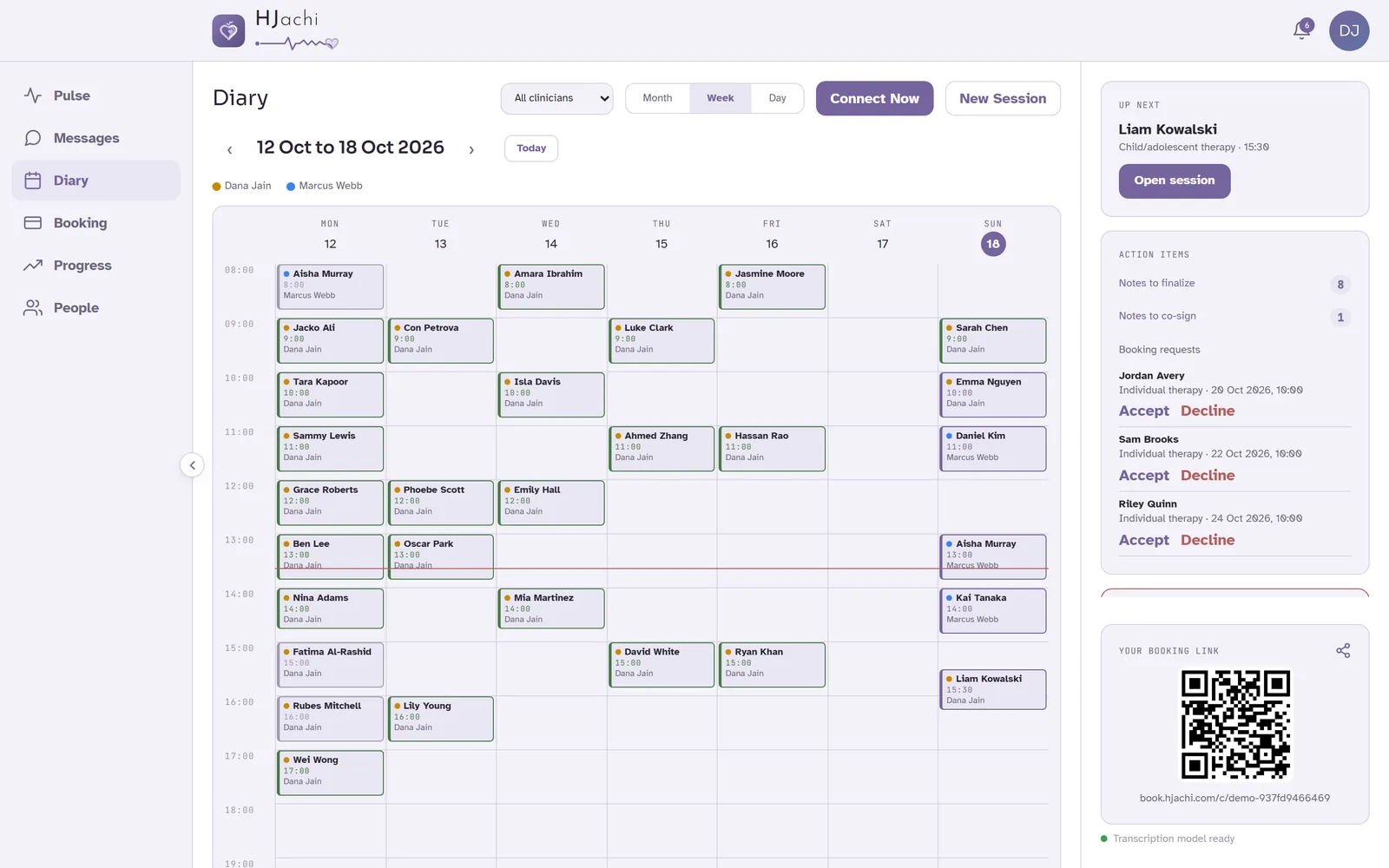Jump to Today
The width and height of the screenshot is (1389, 868).
531,148
